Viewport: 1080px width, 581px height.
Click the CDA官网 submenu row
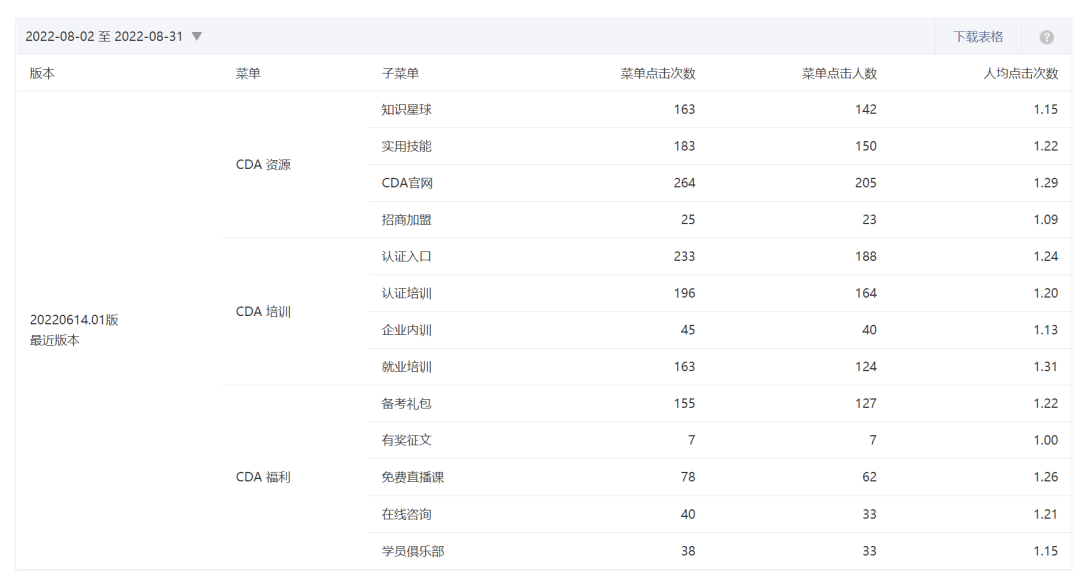tap(720, 183)
